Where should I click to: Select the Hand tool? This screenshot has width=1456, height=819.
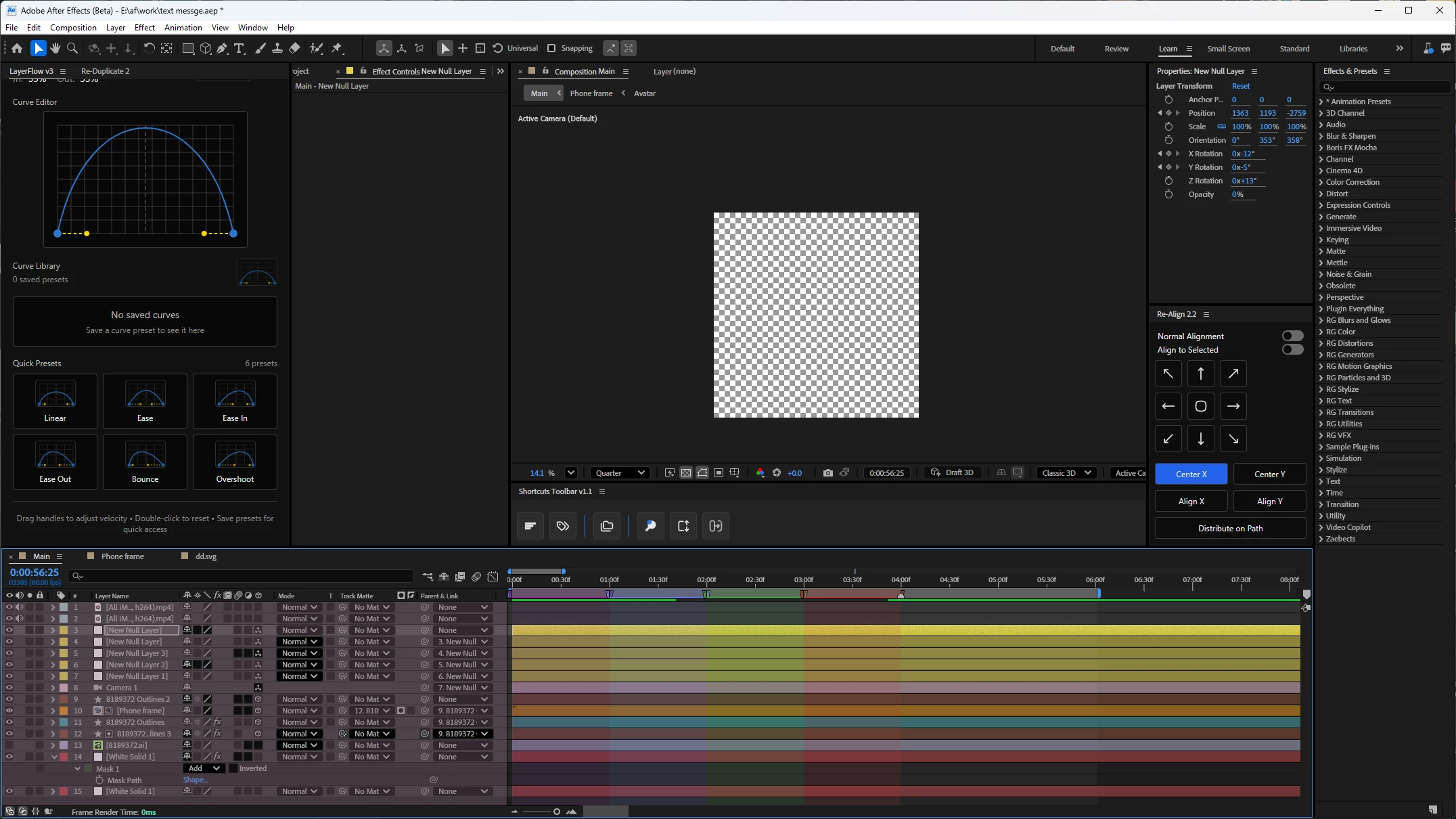55,48
